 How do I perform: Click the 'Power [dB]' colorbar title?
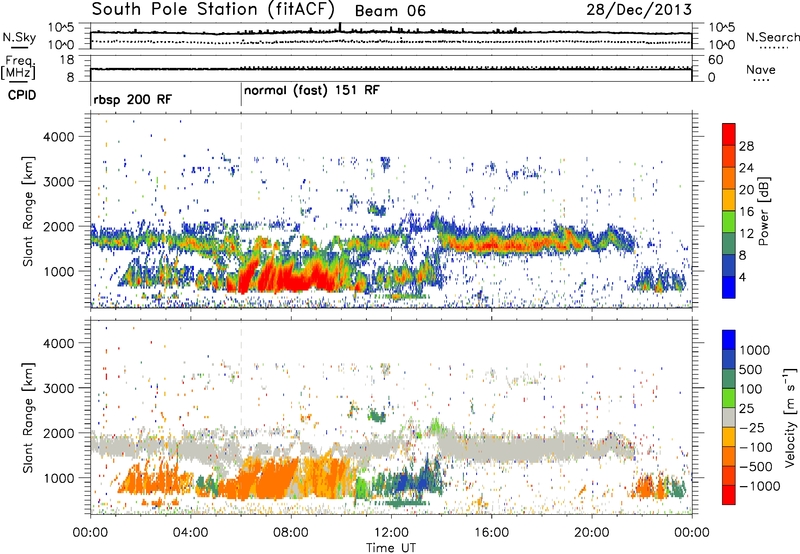(x=763, y=211)
